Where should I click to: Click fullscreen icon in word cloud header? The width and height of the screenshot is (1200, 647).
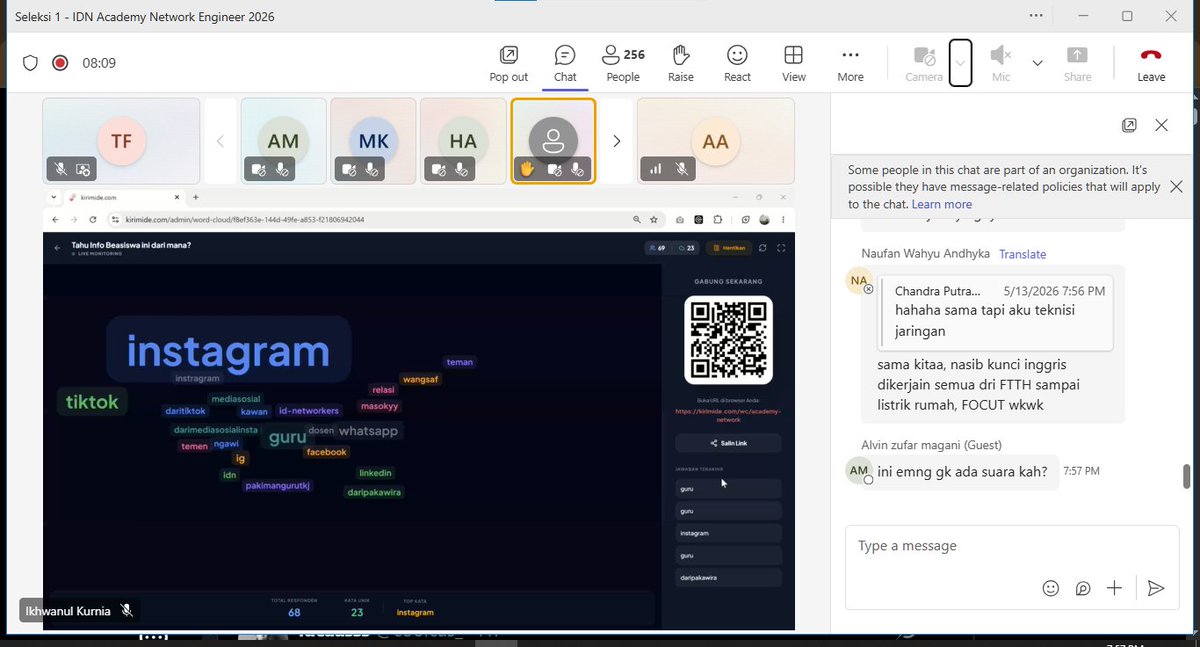(781, 247)
